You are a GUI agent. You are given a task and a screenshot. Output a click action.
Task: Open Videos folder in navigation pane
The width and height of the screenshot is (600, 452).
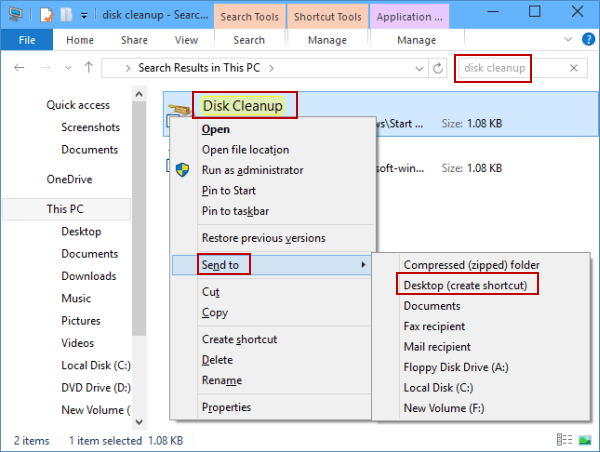[x=77, y=343]
